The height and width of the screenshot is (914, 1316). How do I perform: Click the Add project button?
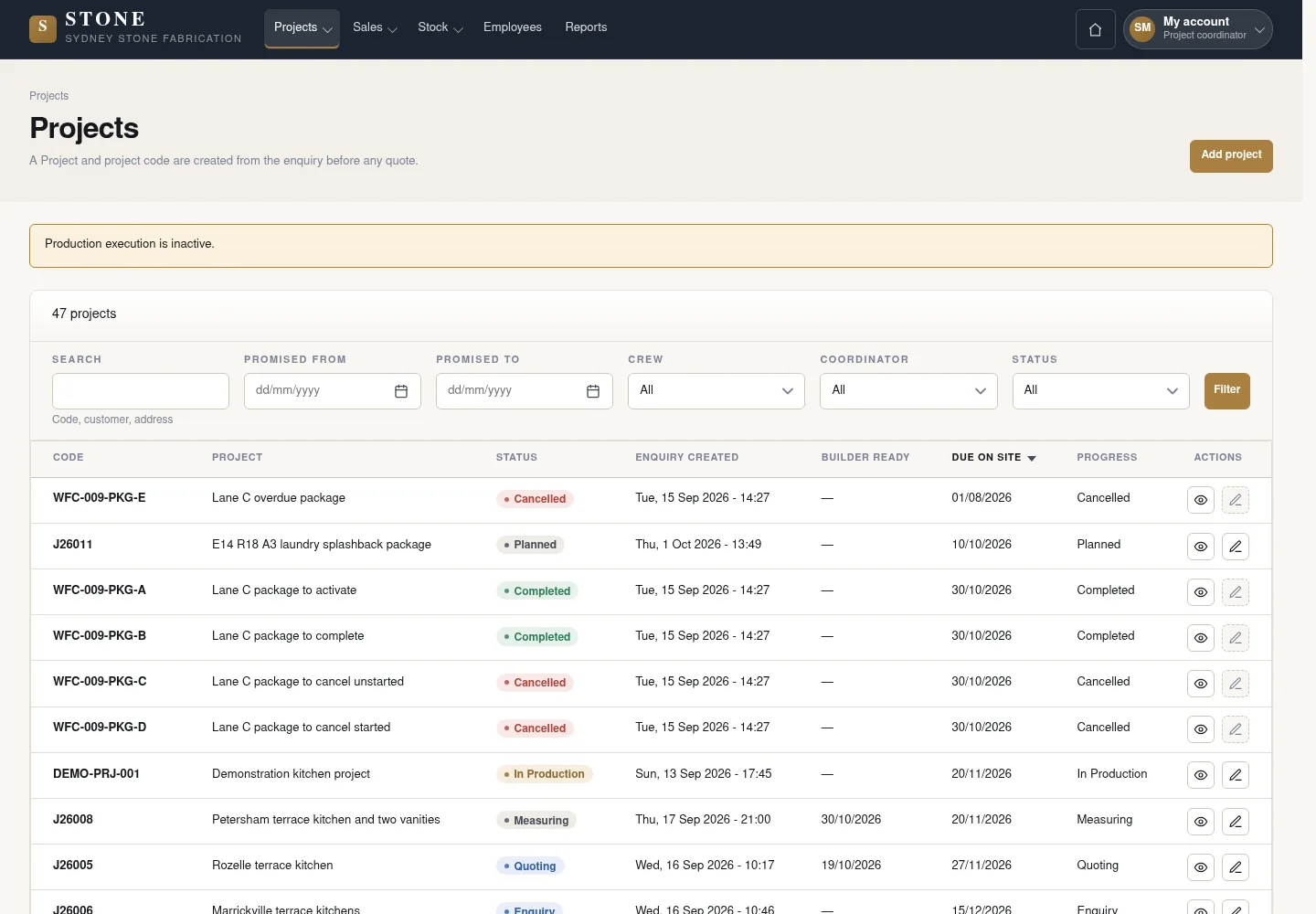(x=1231, y=155)
